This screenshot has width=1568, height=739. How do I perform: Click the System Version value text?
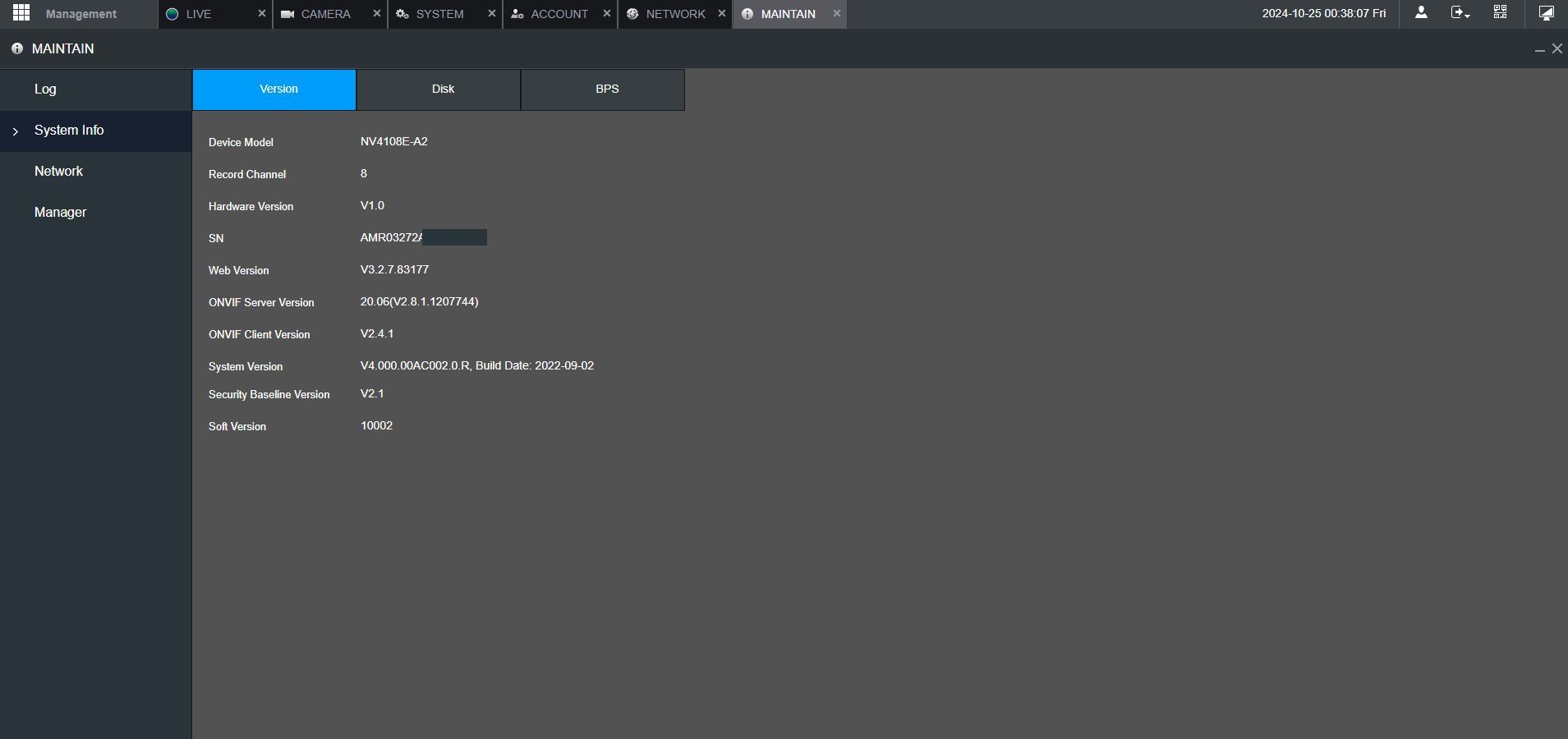point(477,365)
